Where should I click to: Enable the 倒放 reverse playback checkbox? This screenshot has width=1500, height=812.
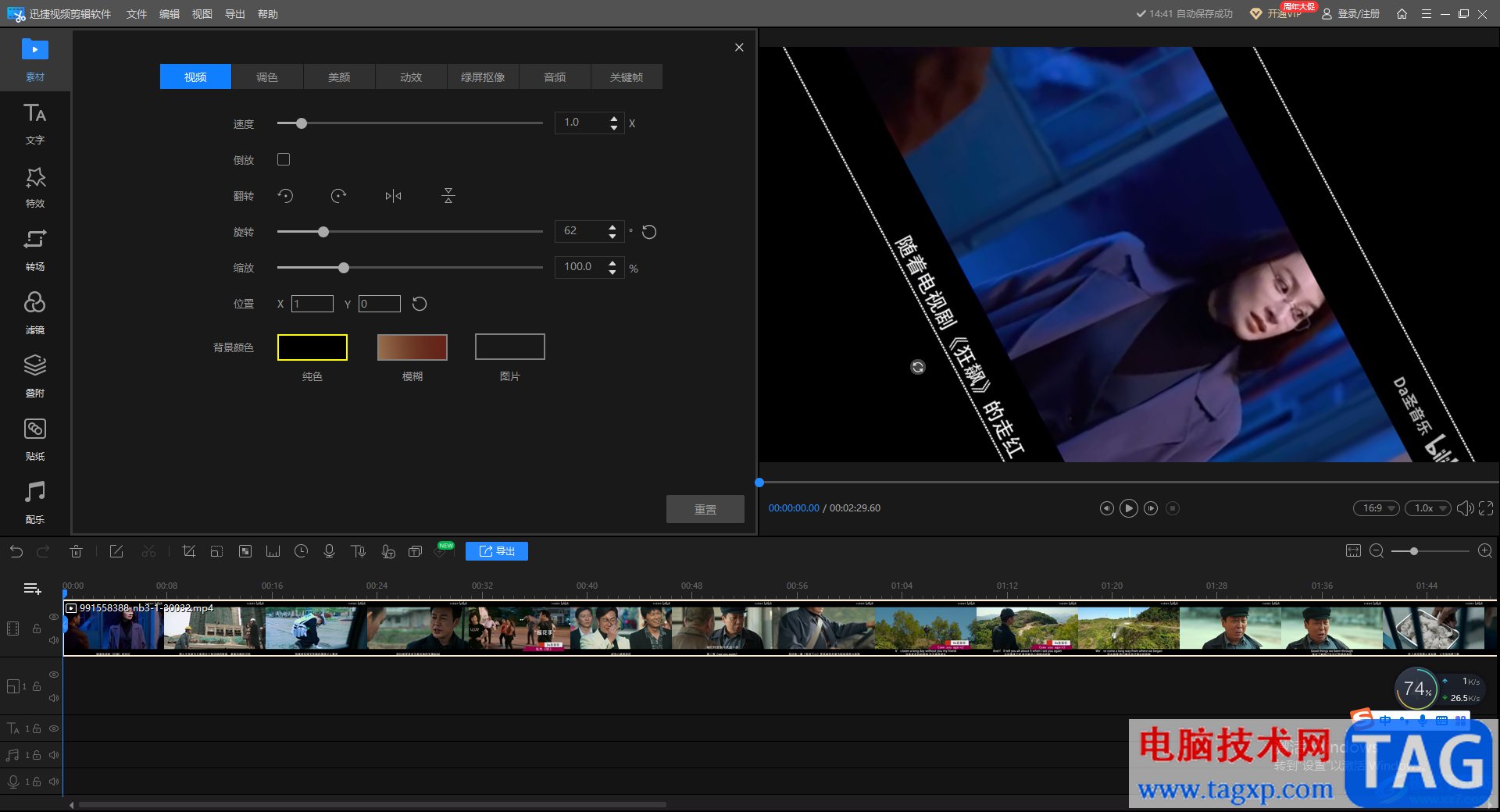point(284,159)
